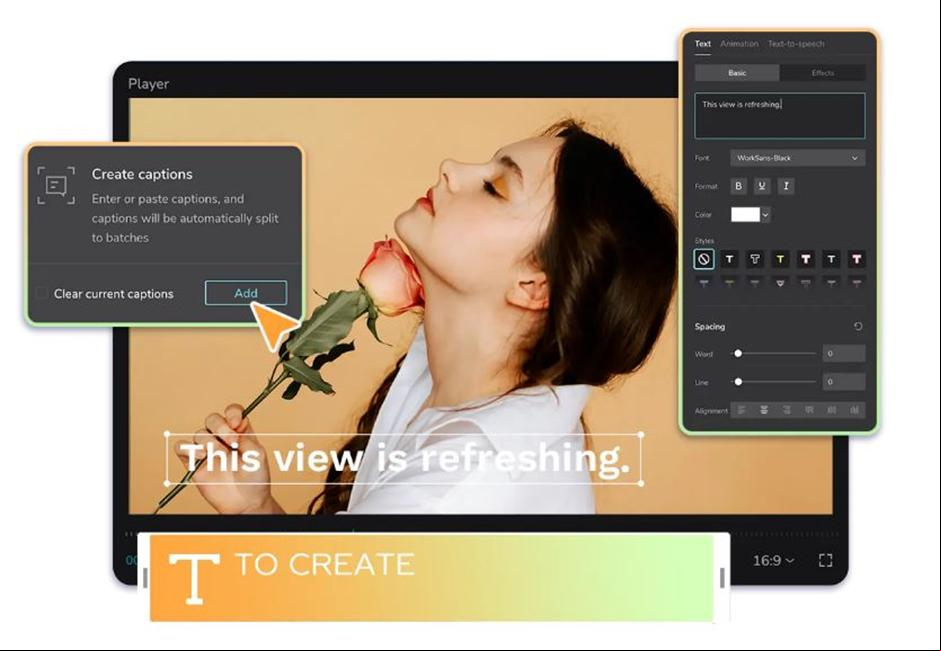
Task: Toggle underline formatting with the U button
Action: [x=762, y=186]
